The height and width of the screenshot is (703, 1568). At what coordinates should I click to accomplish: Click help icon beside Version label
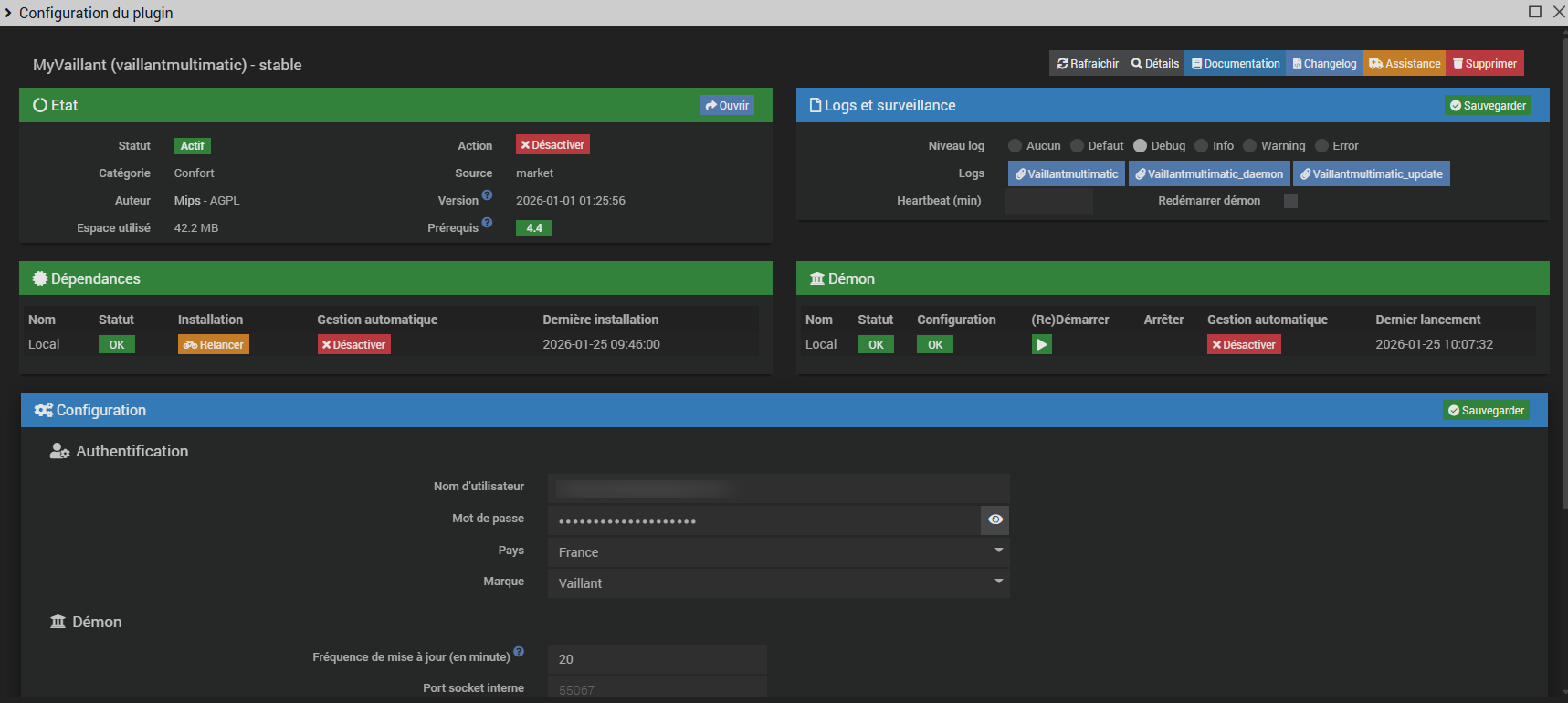487,195
